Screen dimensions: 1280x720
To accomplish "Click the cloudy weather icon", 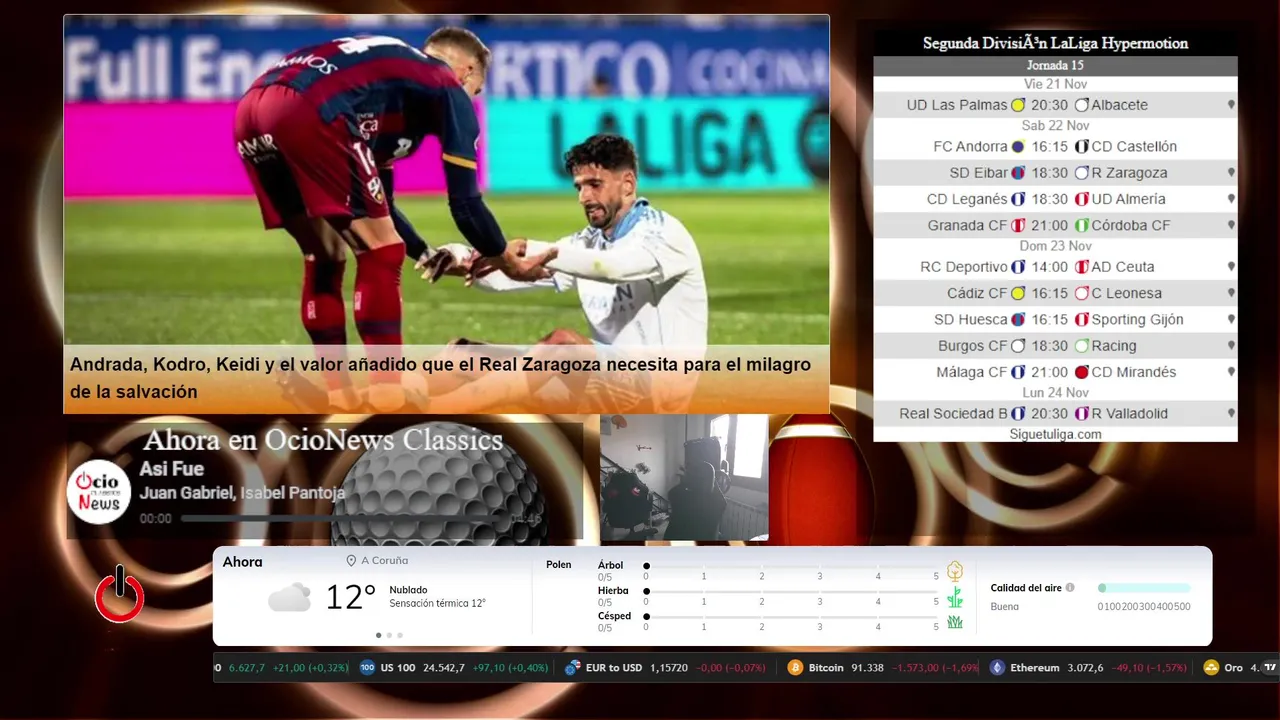I will tap(289, 597).
